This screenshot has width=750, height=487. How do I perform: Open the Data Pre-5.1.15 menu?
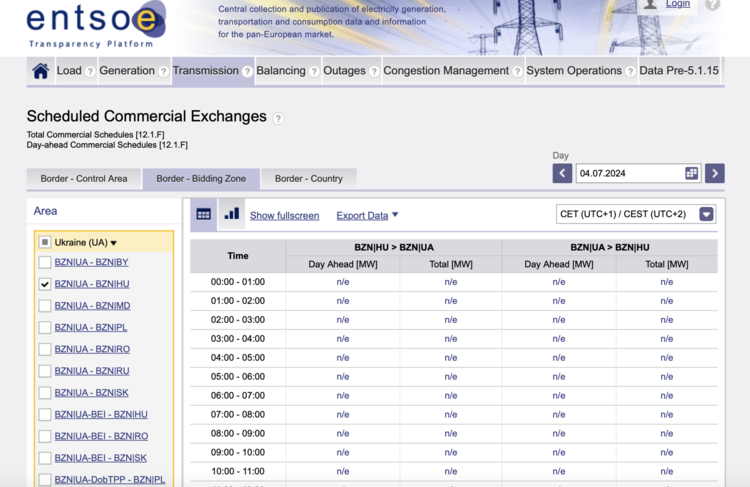tap(679, 71)
